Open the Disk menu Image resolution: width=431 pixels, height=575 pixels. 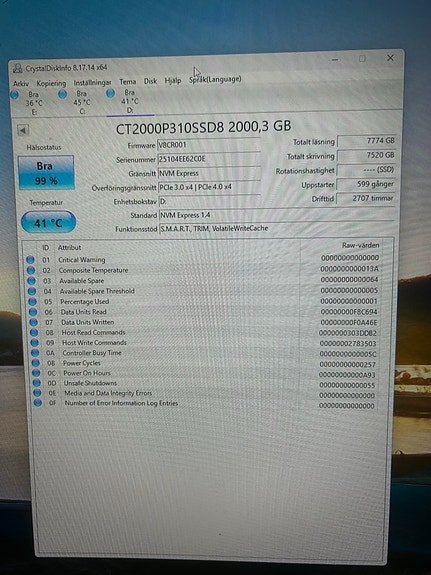(x=150, y=81)
